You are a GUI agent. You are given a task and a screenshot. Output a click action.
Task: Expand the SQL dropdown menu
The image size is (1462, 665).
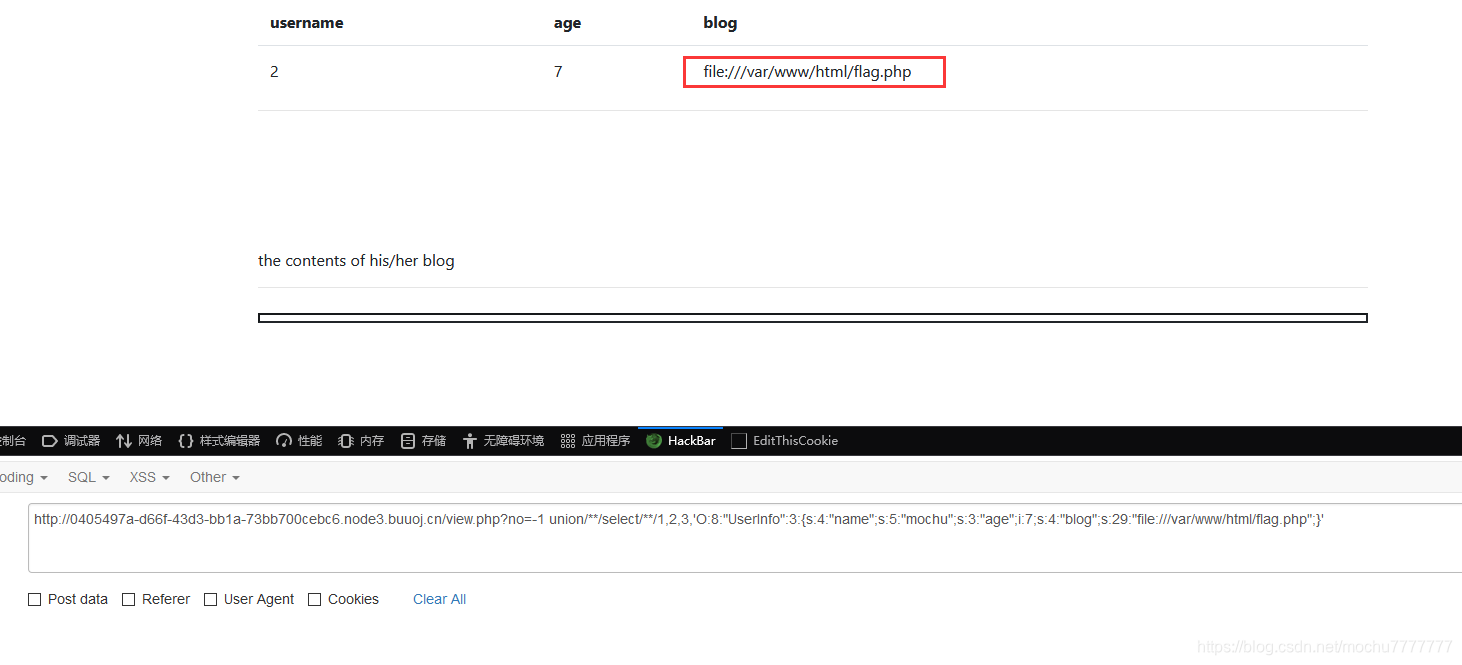(89, 477)
